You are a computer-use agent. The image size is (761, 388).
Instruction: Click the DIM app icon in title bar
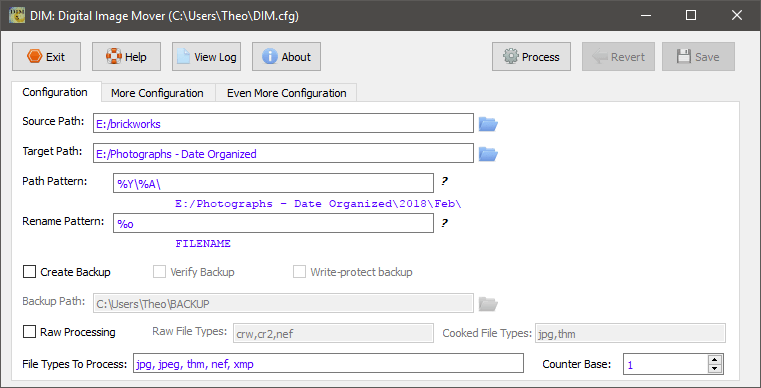click(17, 16)
